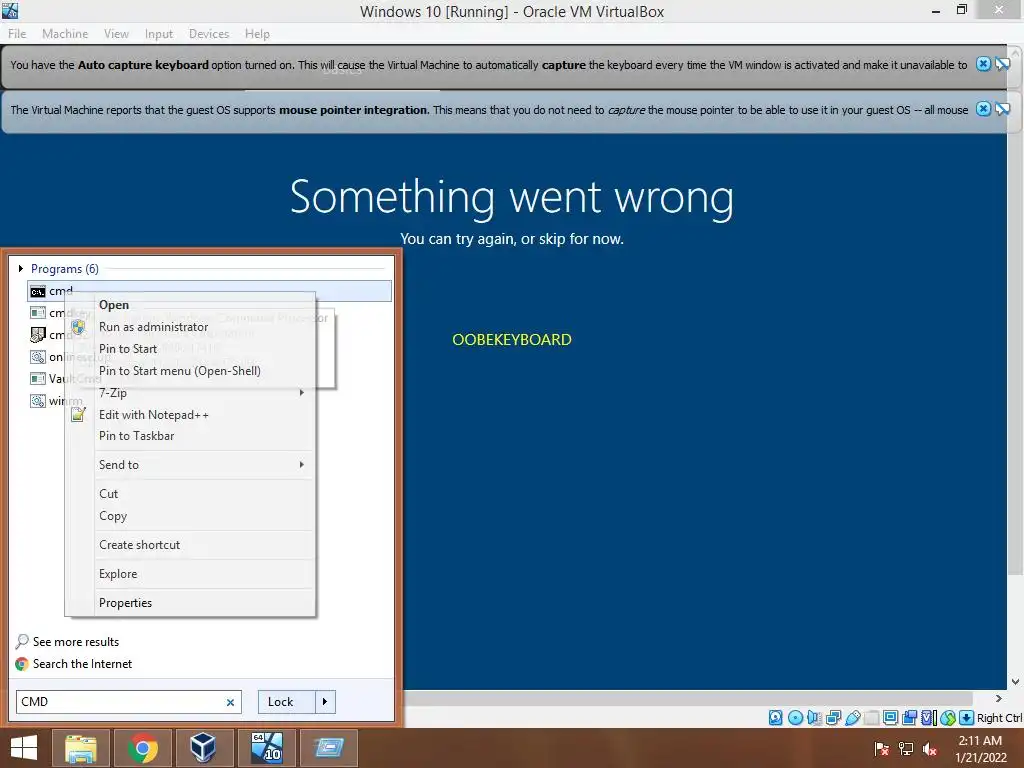The height and width of the screenshot is (768, 1024).
Task: Open the Windows Start button
Action: pos(24,748)
